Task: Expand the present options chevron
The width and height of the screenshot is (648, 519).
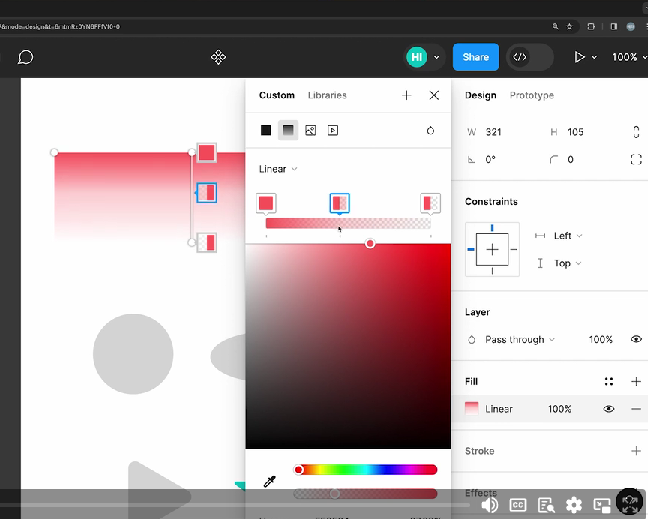Action: [x=594, y=57]
